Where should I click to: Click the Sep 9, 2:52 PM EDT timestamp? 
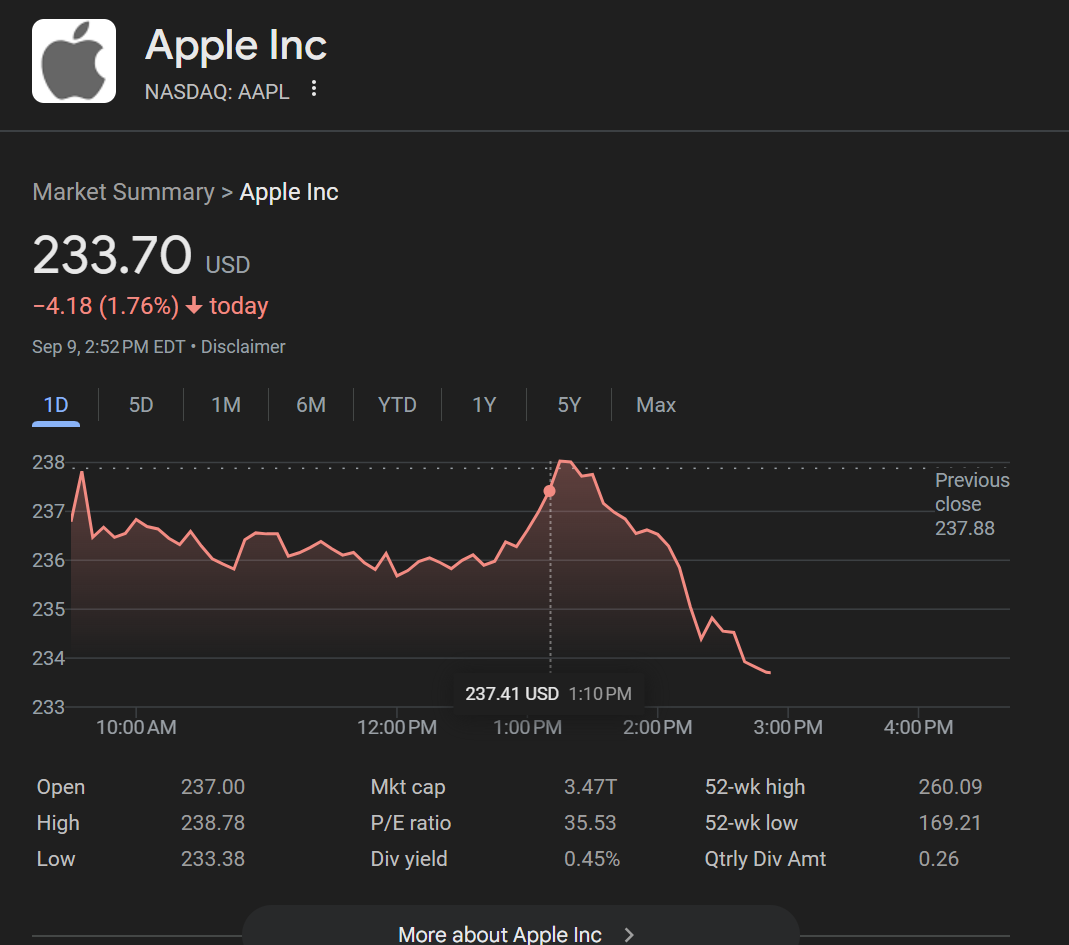click(x=108, y=347)
